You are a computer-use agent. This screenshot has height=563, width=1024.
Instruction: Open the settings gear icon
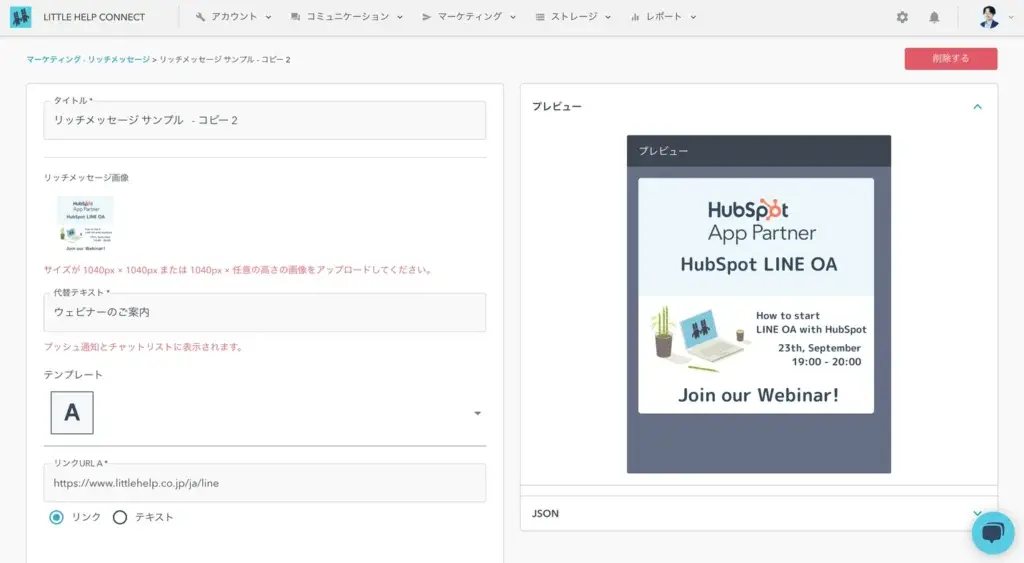[902, 17]
